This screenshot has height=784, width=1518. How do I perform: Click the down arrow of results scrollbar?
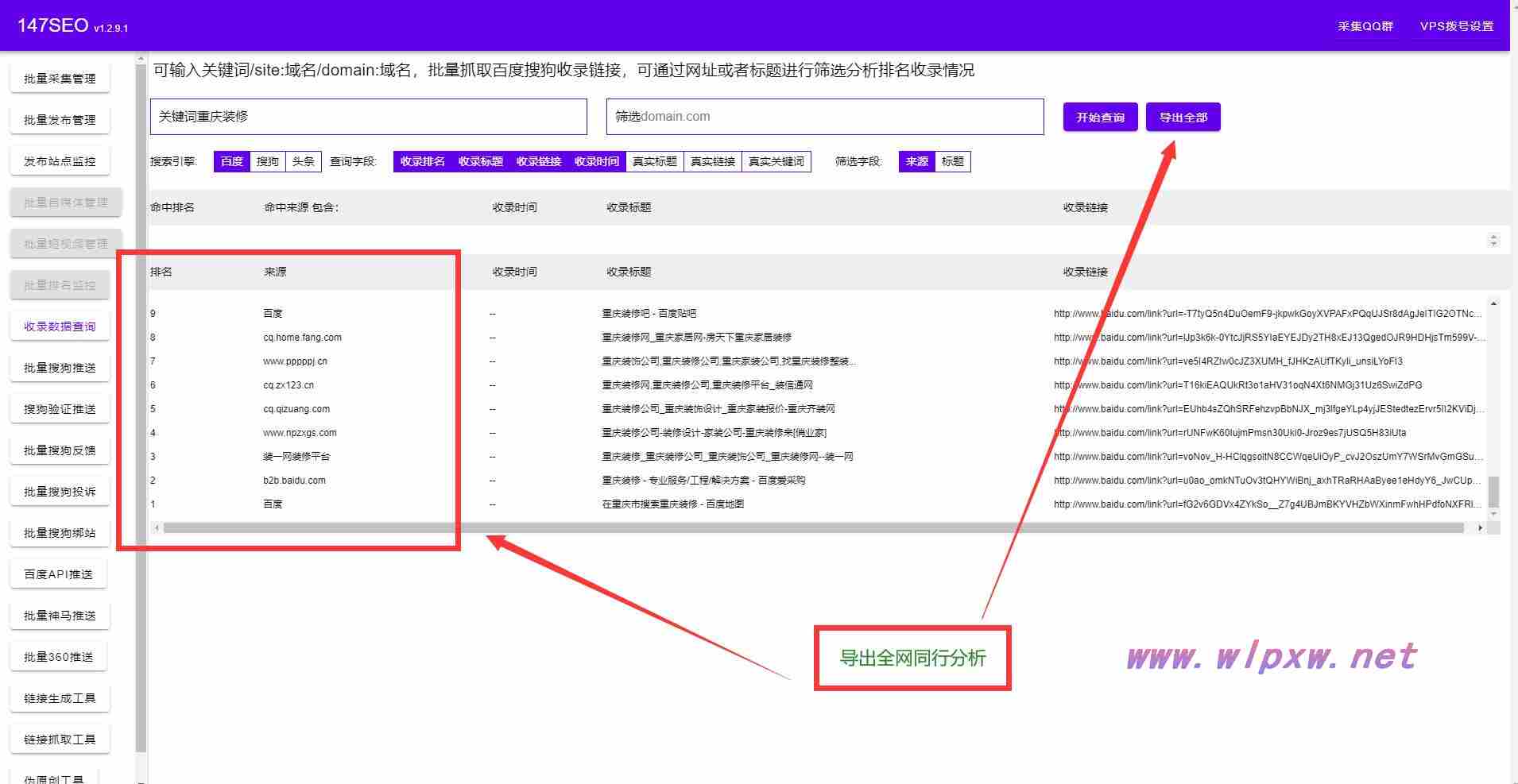coord(1493,514)
